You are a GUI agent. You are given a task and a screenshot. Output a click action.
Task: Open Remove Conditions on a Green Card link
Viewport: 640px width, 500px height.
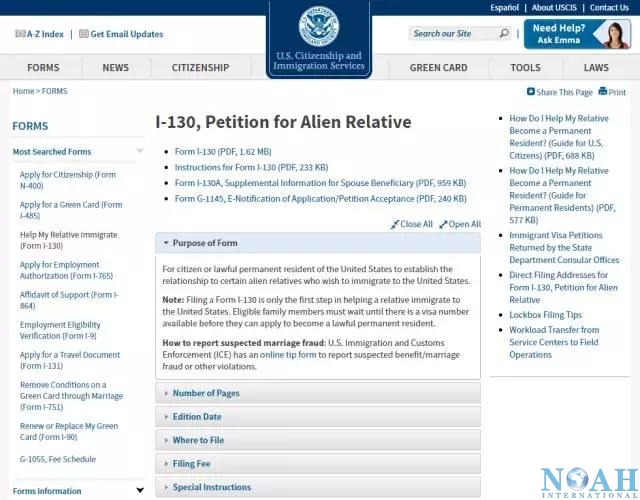71,396
